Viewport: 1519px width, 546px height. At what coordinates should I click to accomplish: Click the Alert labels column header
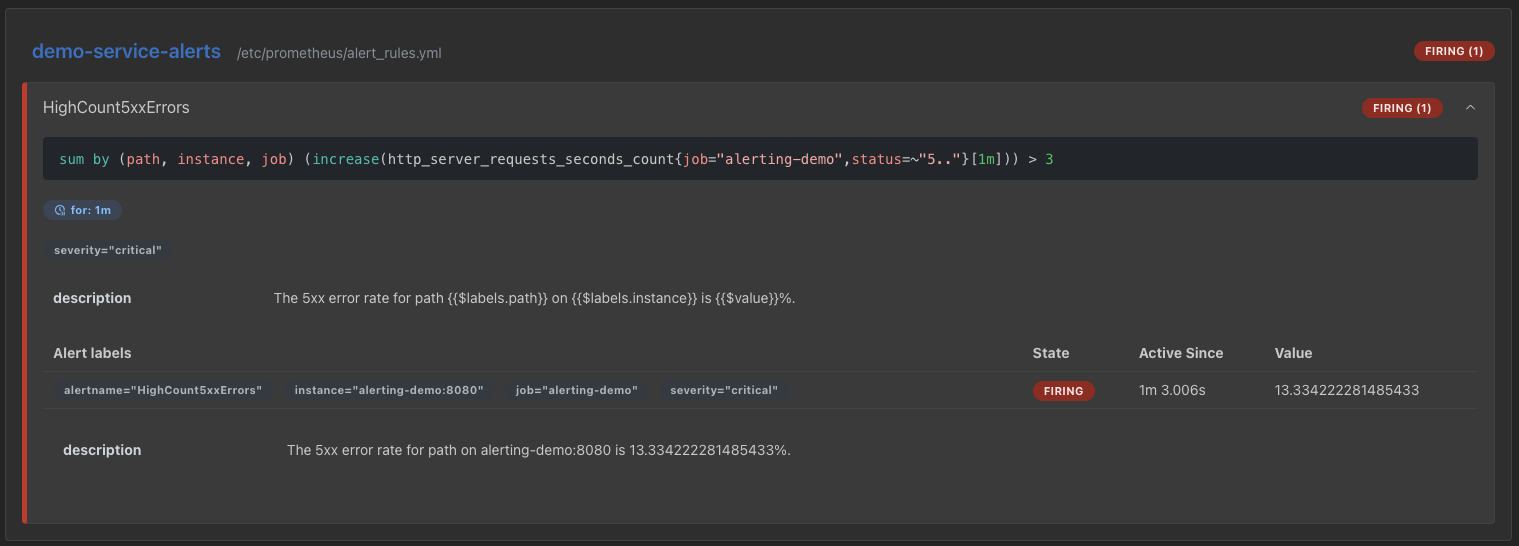[x=92, y=353]
